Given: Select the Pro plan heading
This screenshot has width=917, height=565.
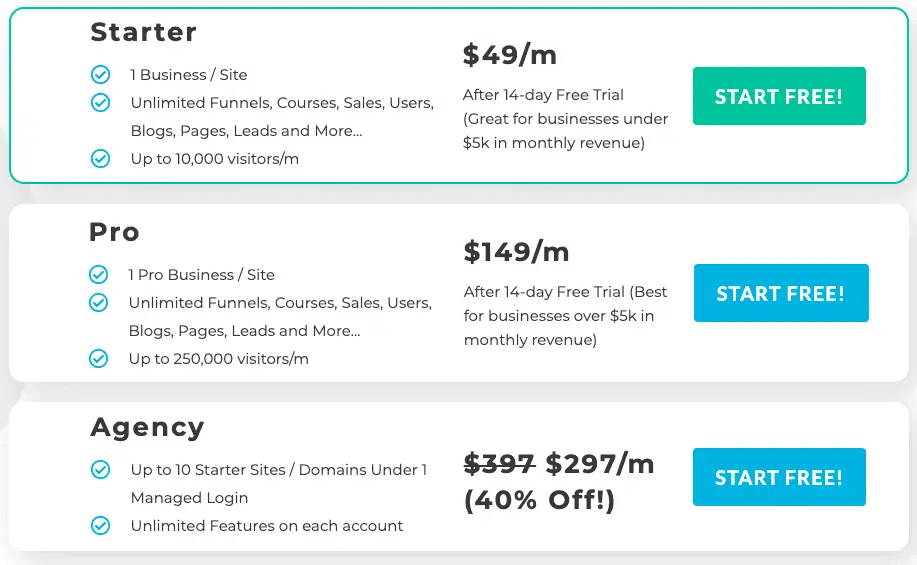Looking at the screenshot, I should pos(114,232).
